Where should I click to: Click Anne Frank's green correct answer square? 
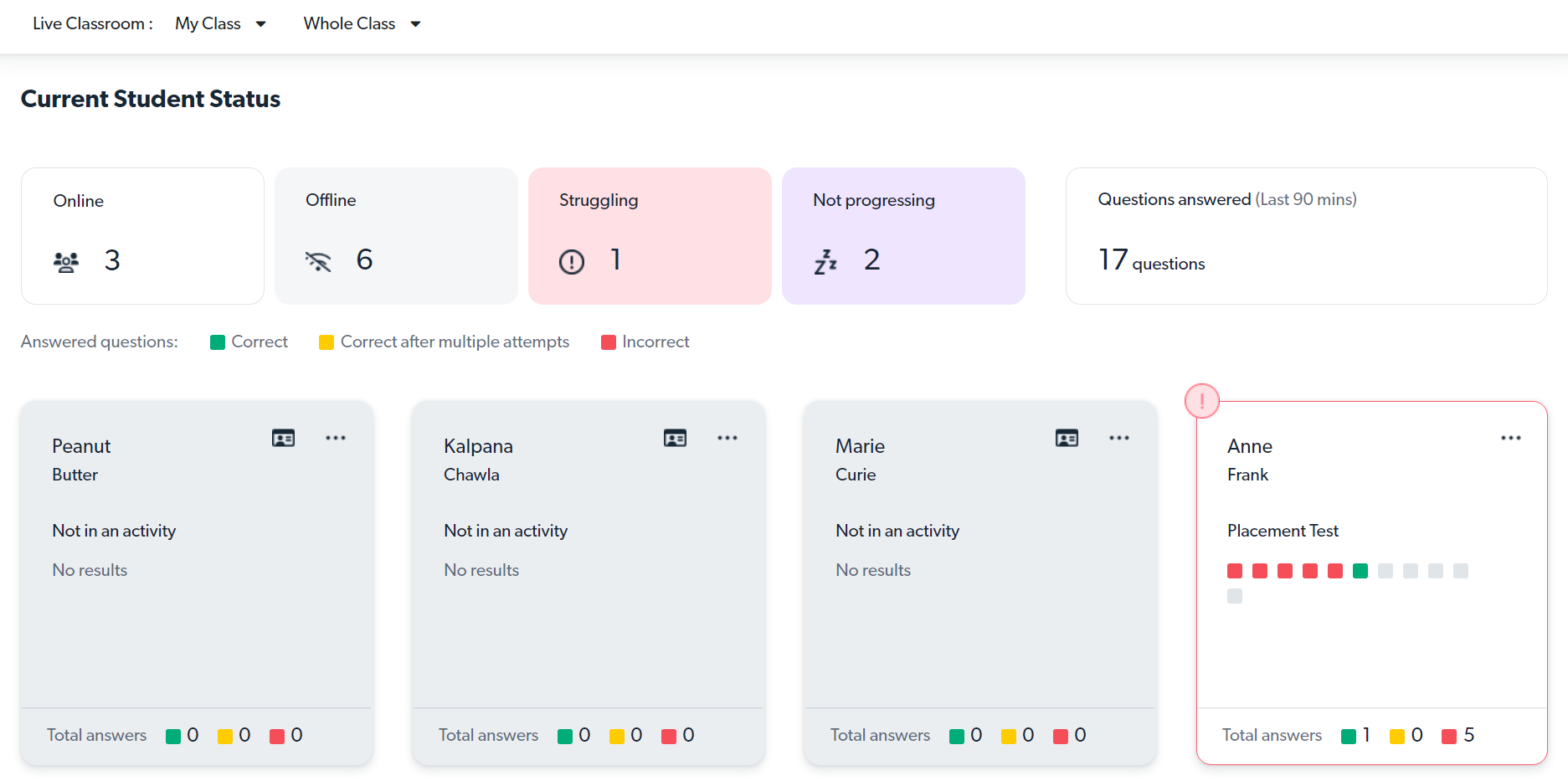[x=1360, y=571]
